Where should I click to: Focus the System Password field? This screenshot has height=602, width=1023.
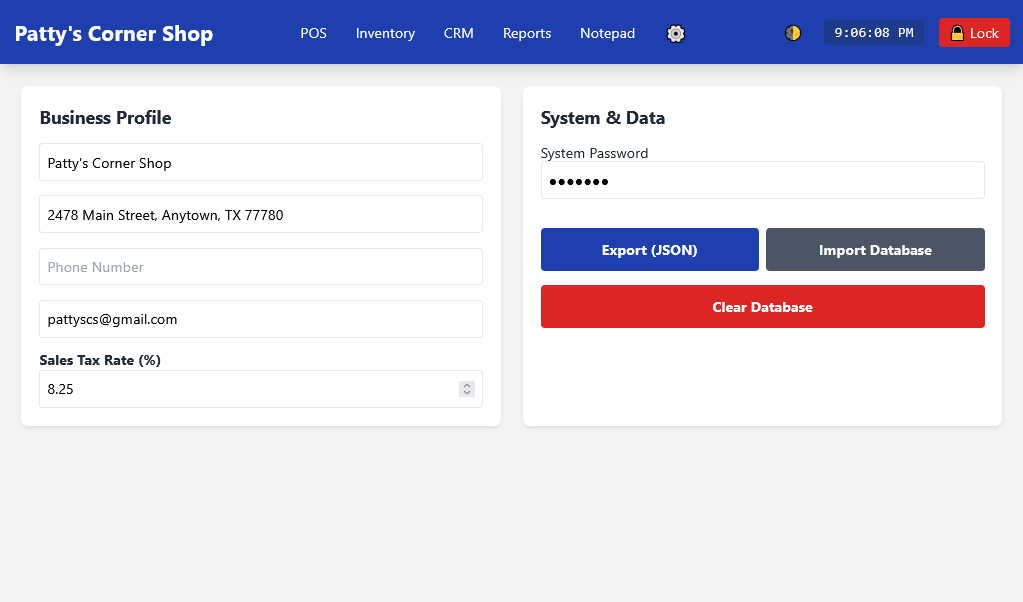(x=762, y=181)
